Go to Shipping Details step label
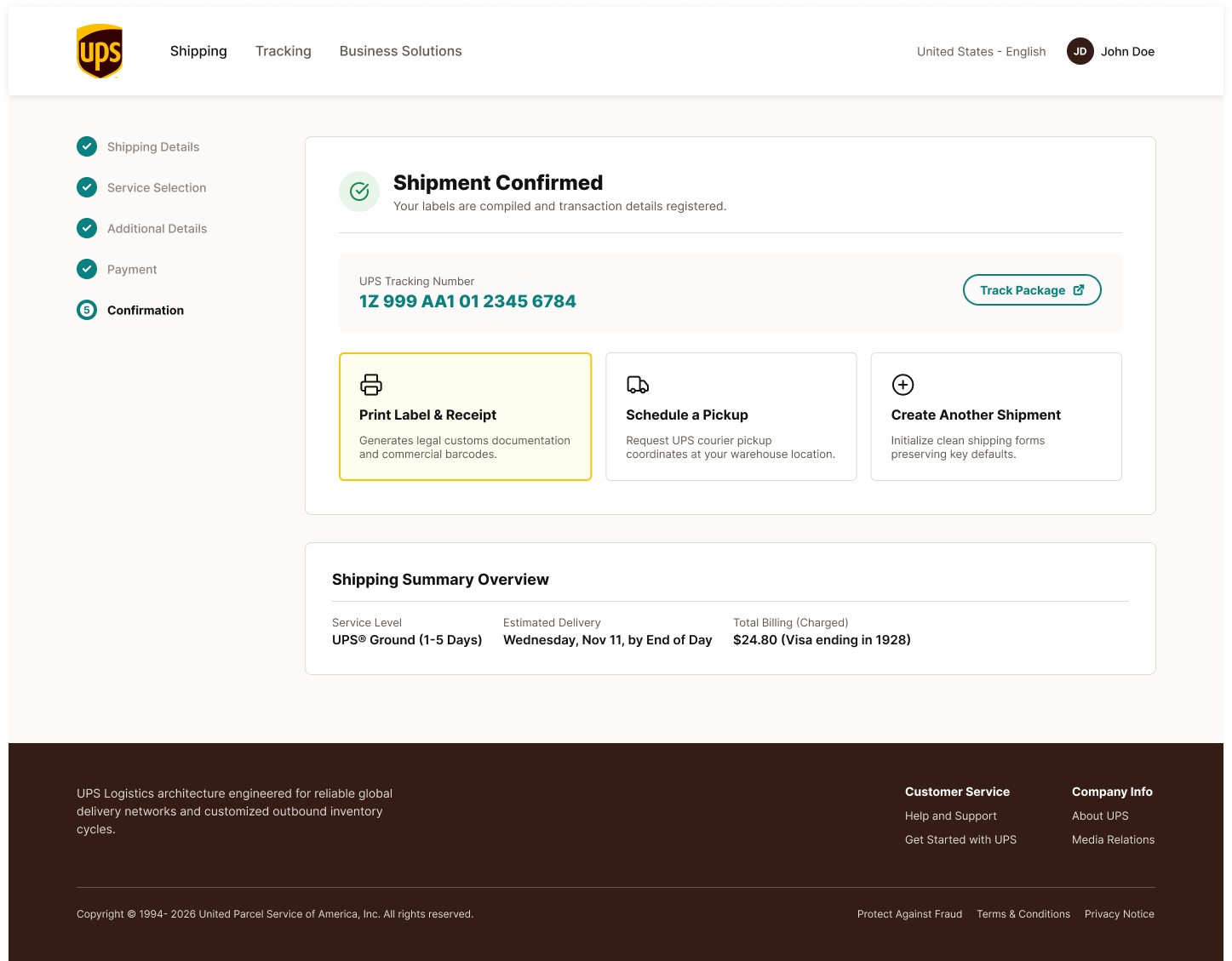The width and height of the screenshot is (1232, 961). click(x=153, y=147)
